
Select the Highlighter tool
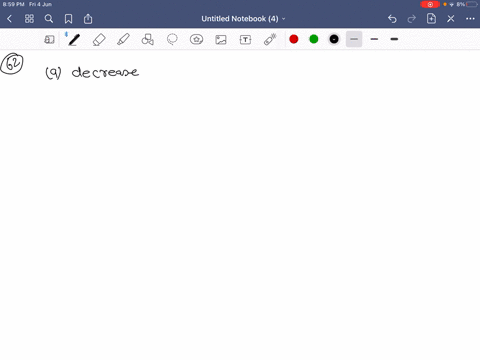[x=123, y=40]
